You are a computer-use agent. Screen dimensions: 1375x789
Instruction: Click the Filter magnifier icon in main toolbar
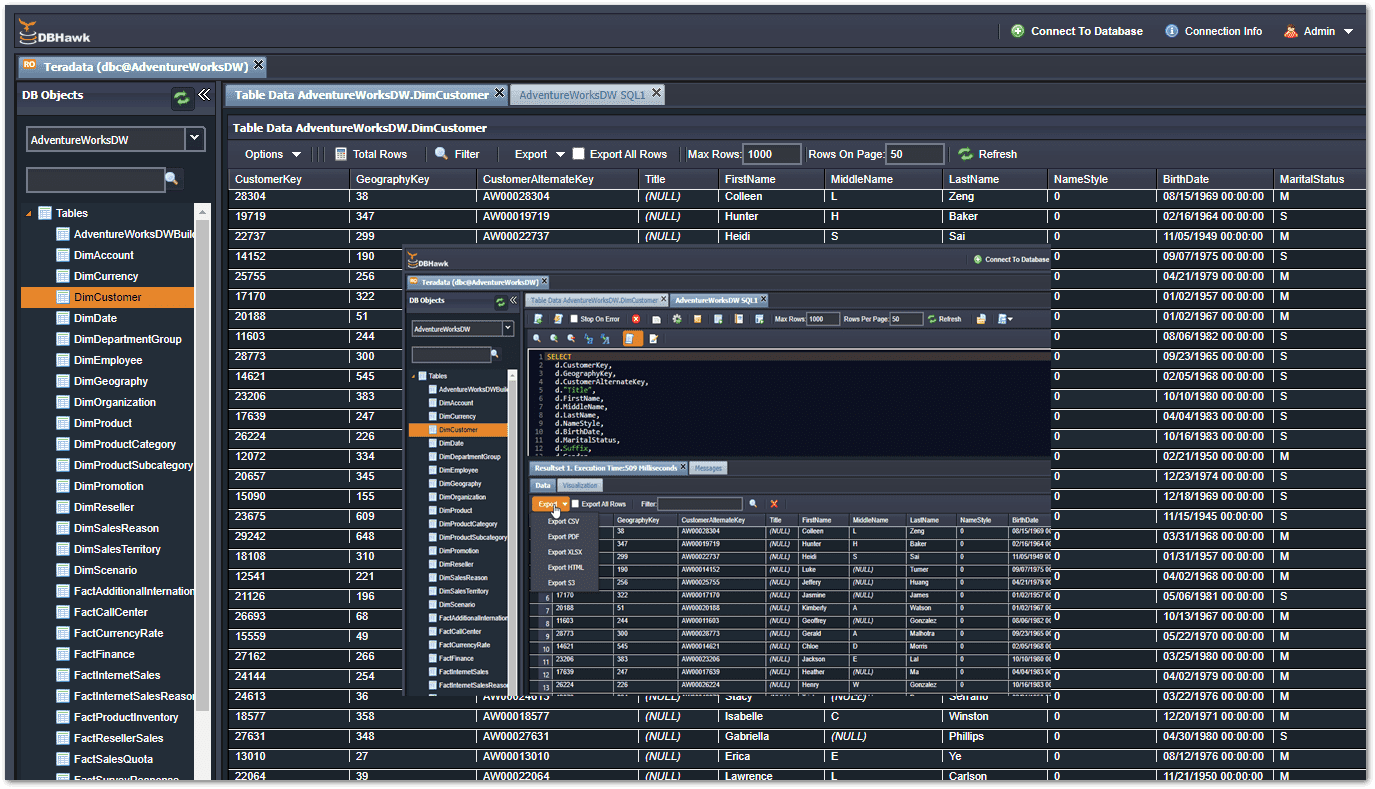tap(441, 154)
